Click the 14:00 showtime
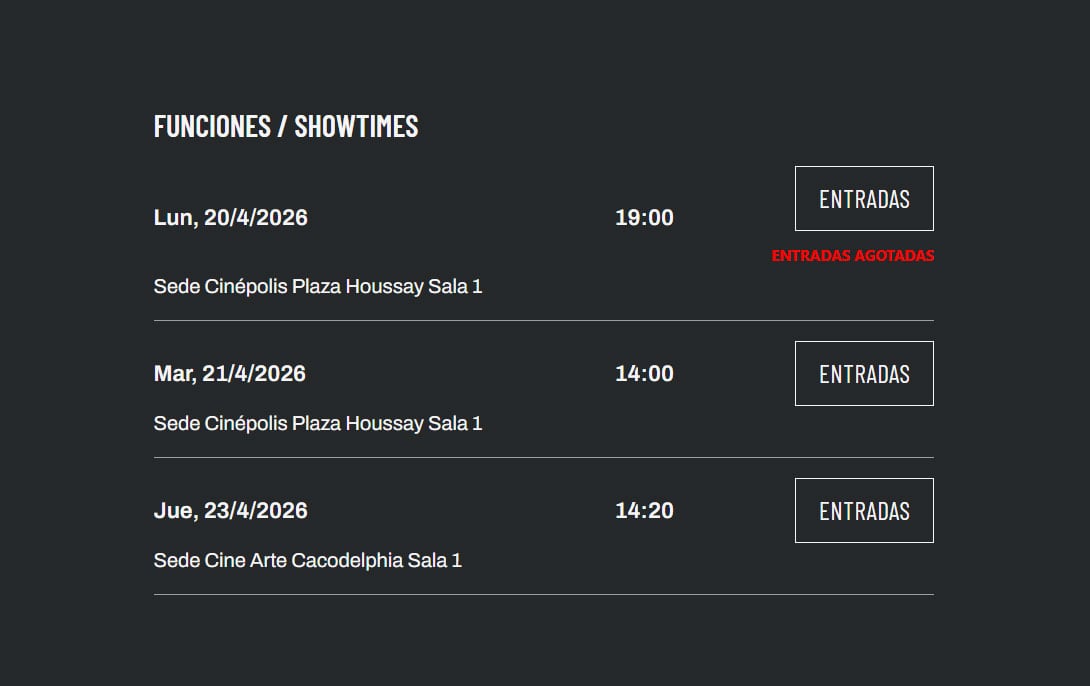Image resolution: width=1090 pixels, height=686 pixels. pos(644,374)
